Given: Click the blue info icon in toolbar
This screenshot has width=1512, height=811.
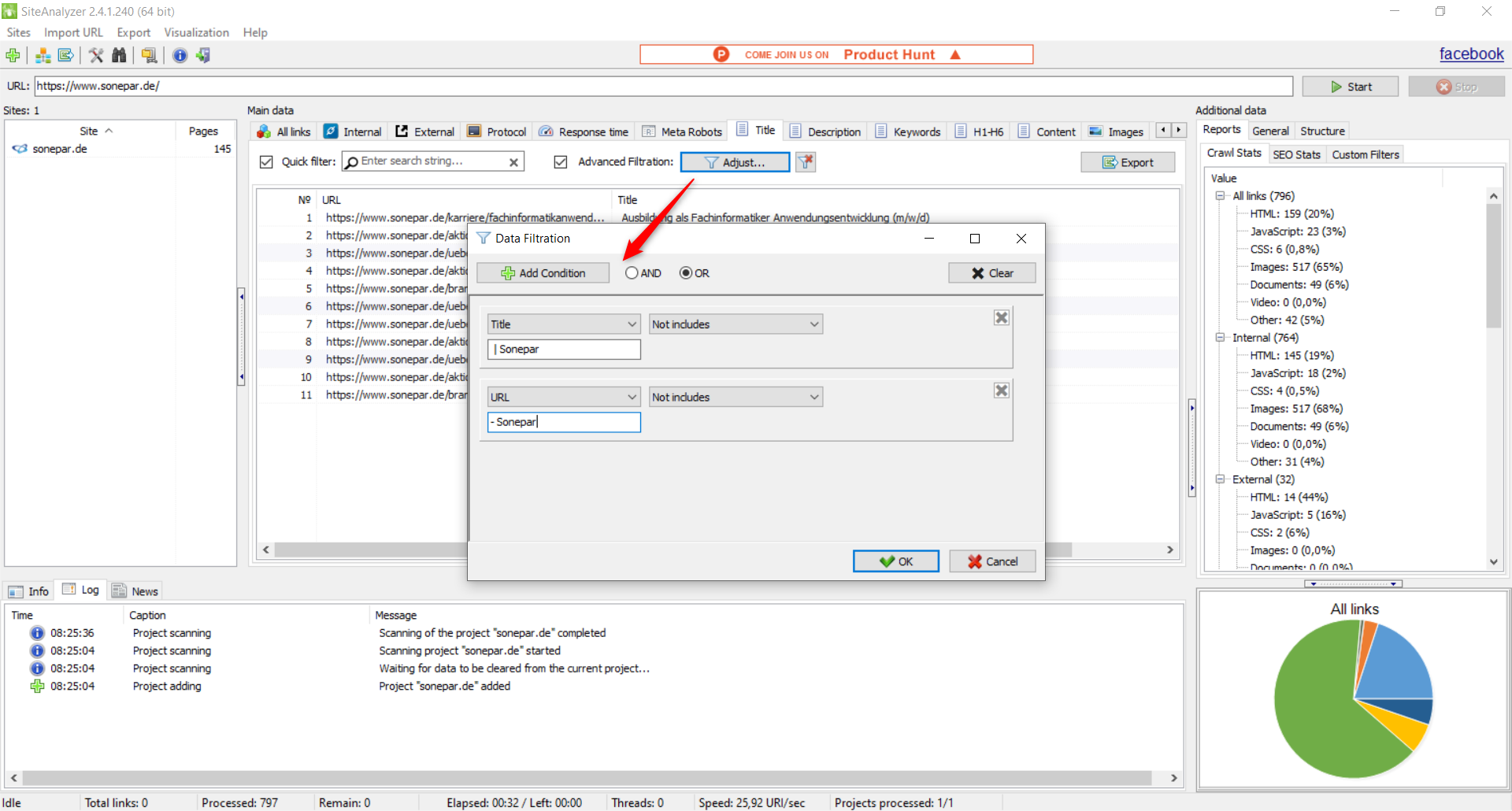Looking at the screenshot, I should coord(180,55).
